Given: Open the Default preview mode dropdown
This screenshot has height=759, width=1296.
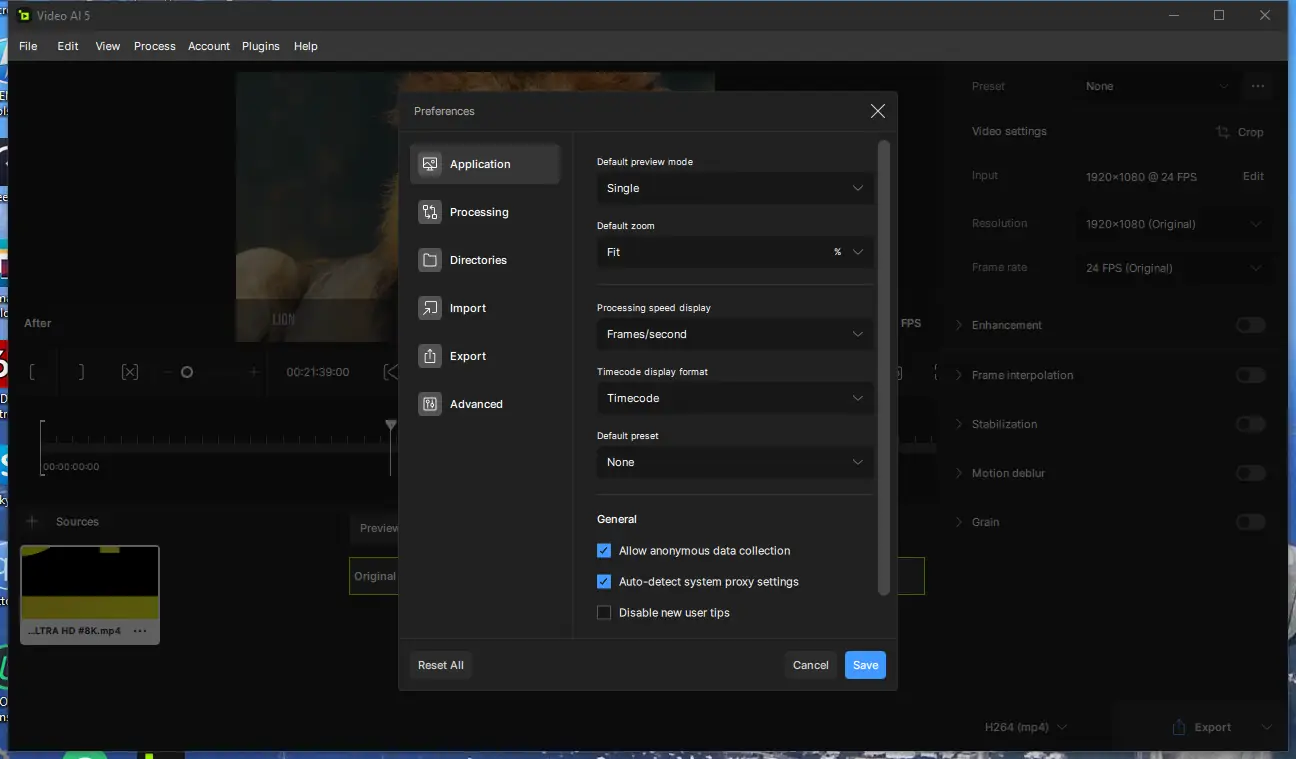Looking at the screenshot, I should click(x=735, y=188).
